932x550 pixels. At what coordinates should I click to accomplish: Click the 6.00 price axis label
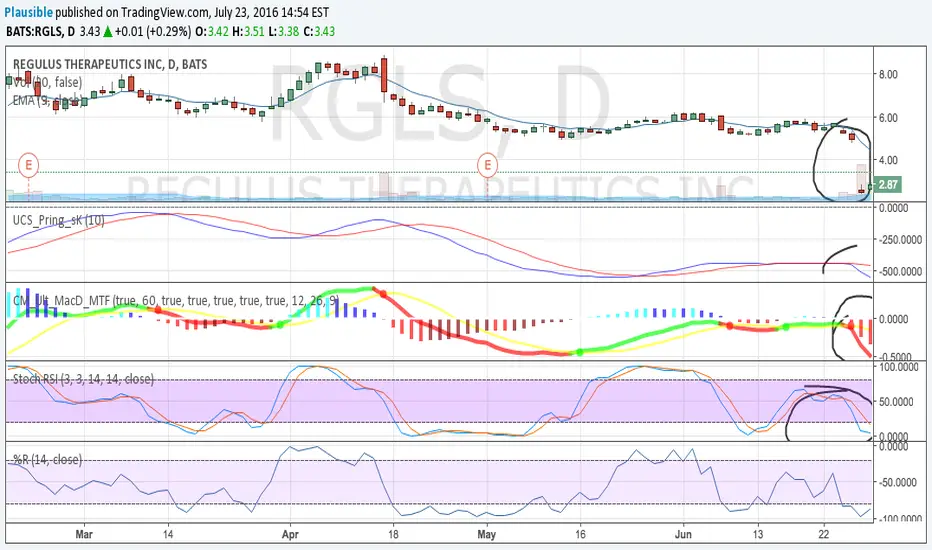(888, 118)
